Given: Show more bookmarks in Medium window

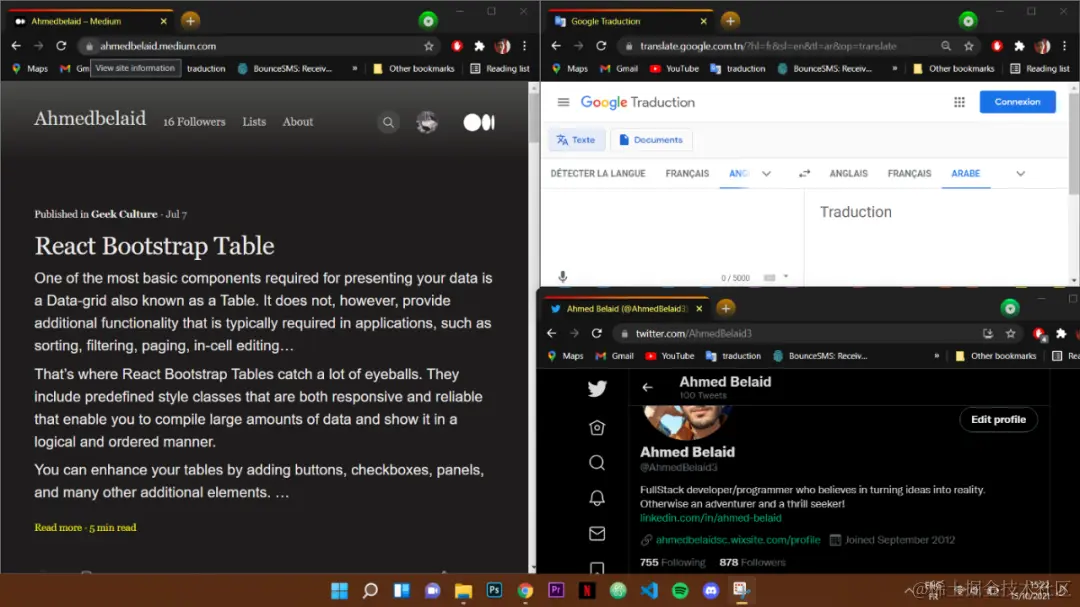Looking at the screenshot, I should pos(355,68).
